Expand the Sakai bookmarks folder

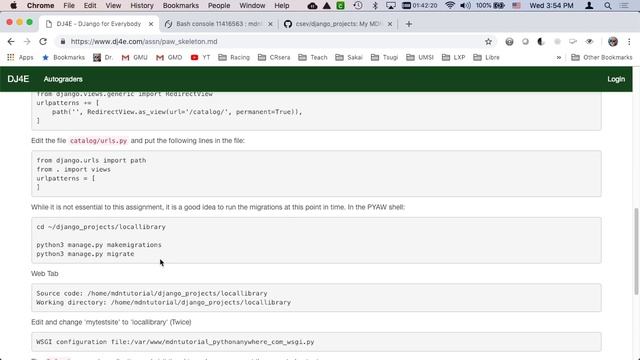coord(349,58)
